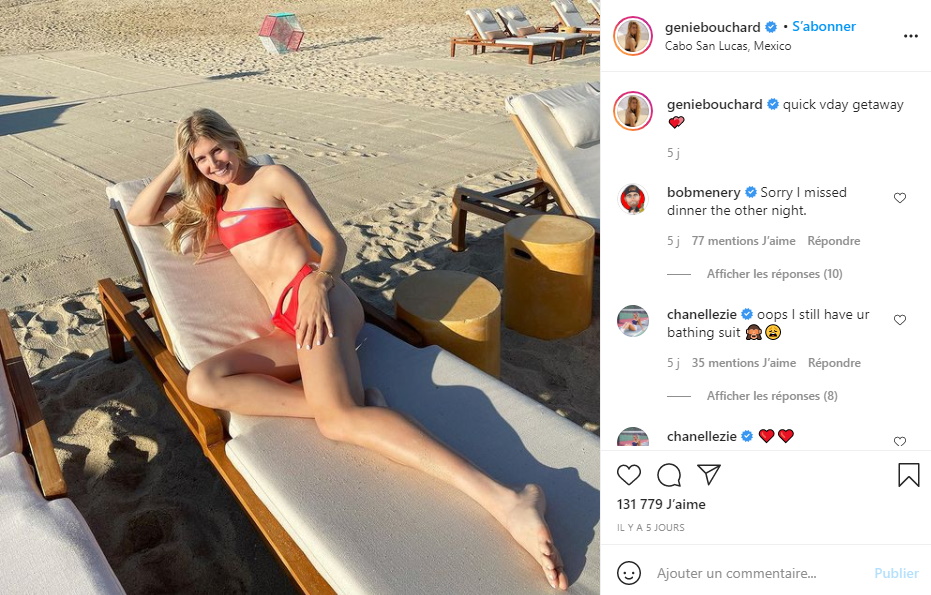Reply to bobmenery's comment with Répondre
The image size is (931, 595).
(x=834, y=240)
